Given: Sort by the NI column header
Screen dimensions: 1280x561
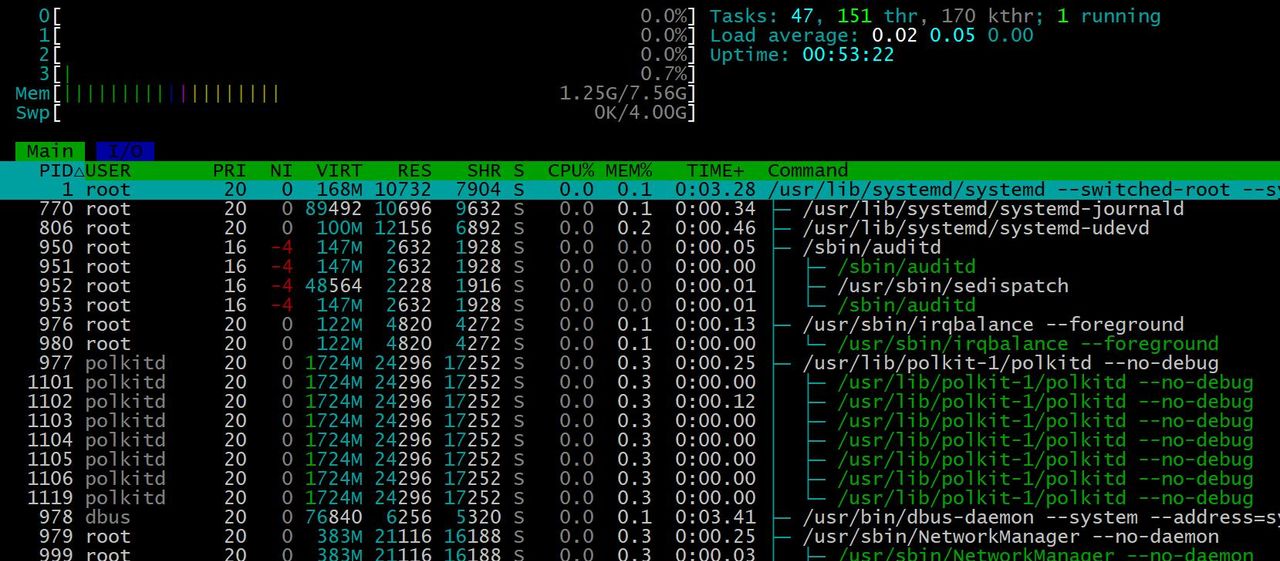Looking at the screenshot, I should 281,170.
